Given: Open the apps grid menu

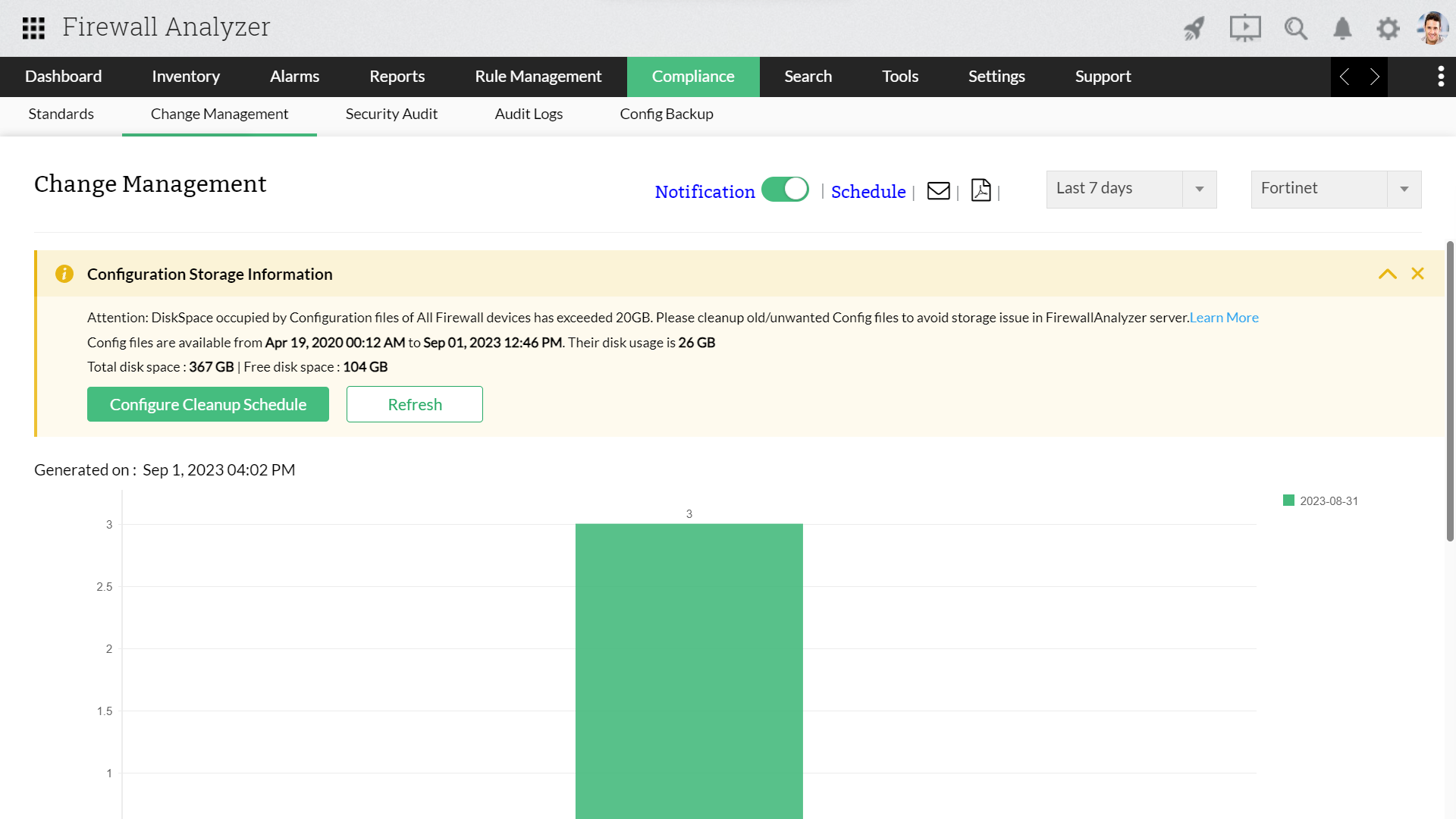Looking at the screenshot, I should pyautogui.click(x=33, y=28).
